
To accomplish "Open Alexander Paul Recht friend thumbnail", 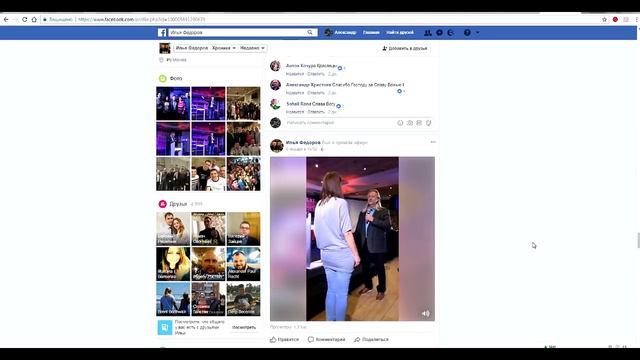I will 244,264.
